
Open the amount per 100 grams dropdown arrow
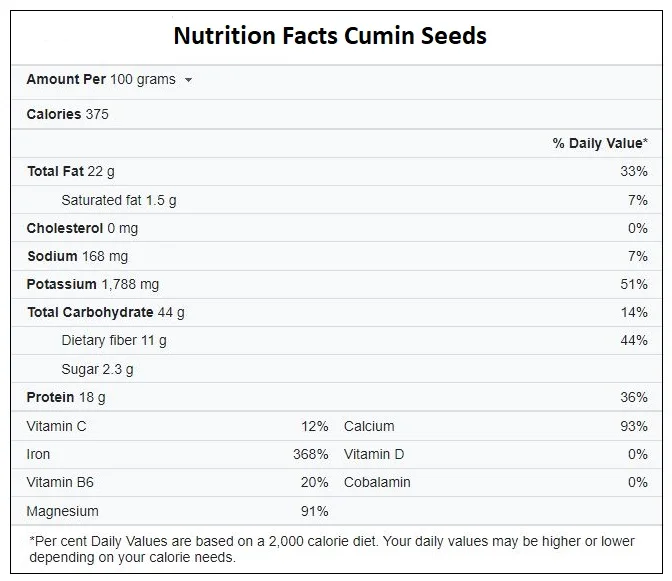(x=189, y=80)
